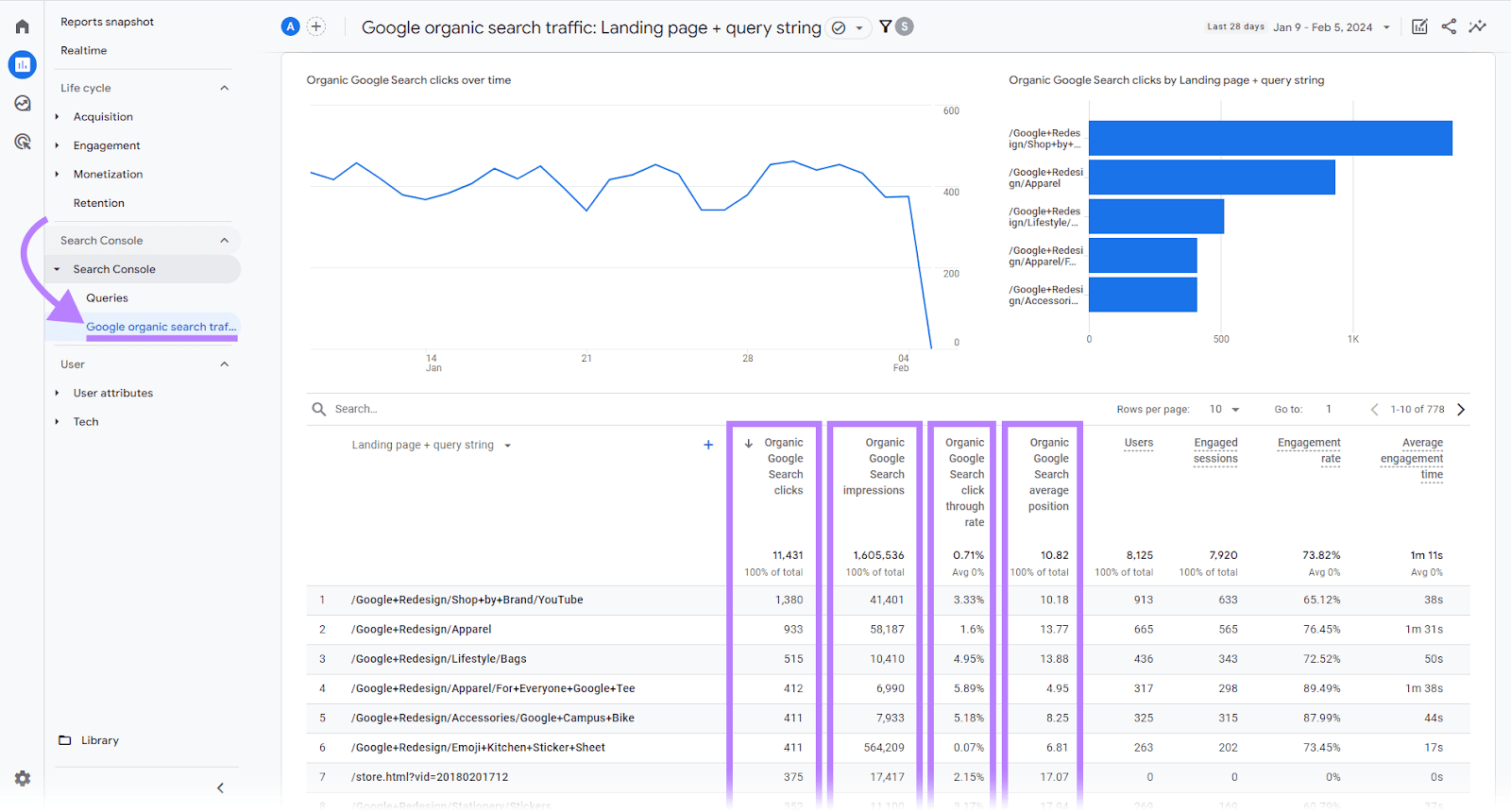Screen dimensions: 1511x812
Task: Open Reports snapshot
Action: 107,22
